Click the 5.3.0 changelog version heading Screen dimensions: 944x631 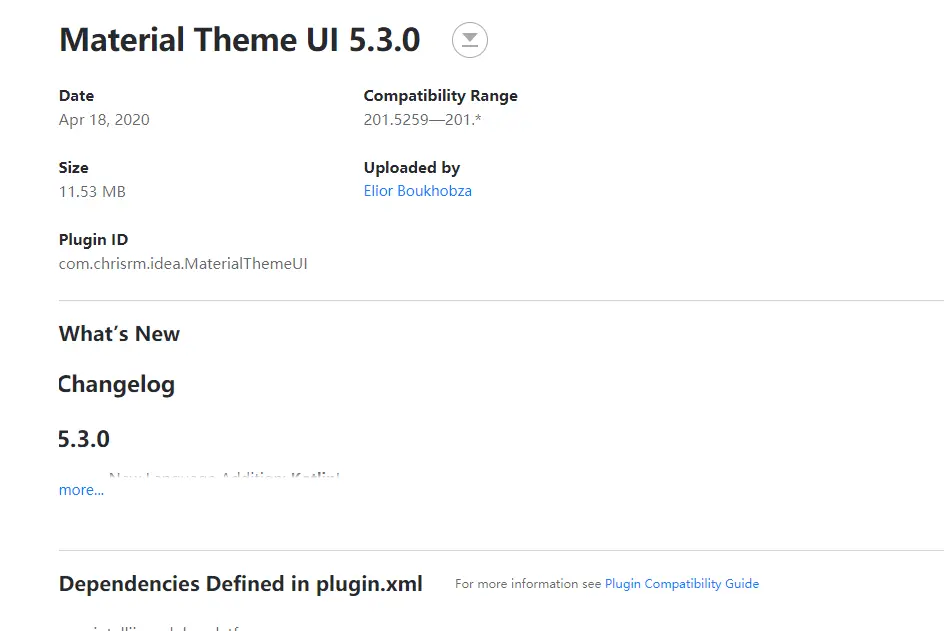(x=84, y=439)
